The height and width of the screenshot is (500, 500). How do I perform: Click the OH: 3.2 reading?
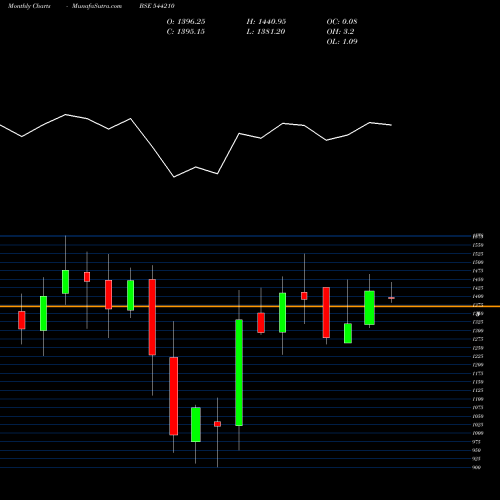coord(340,32)
